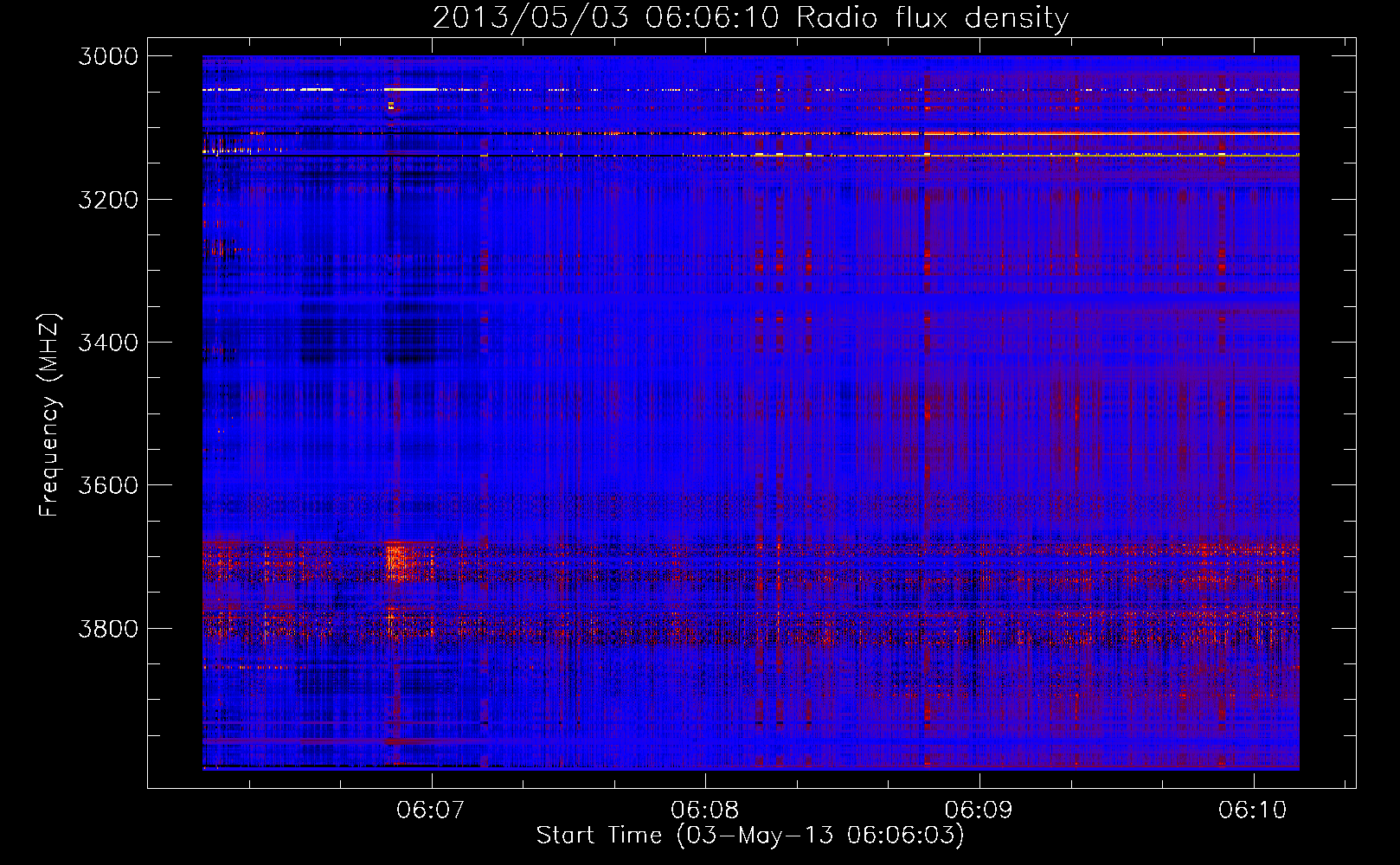Click the 3200 frequency tick label

pyautogui.click(x=108, y=200)
